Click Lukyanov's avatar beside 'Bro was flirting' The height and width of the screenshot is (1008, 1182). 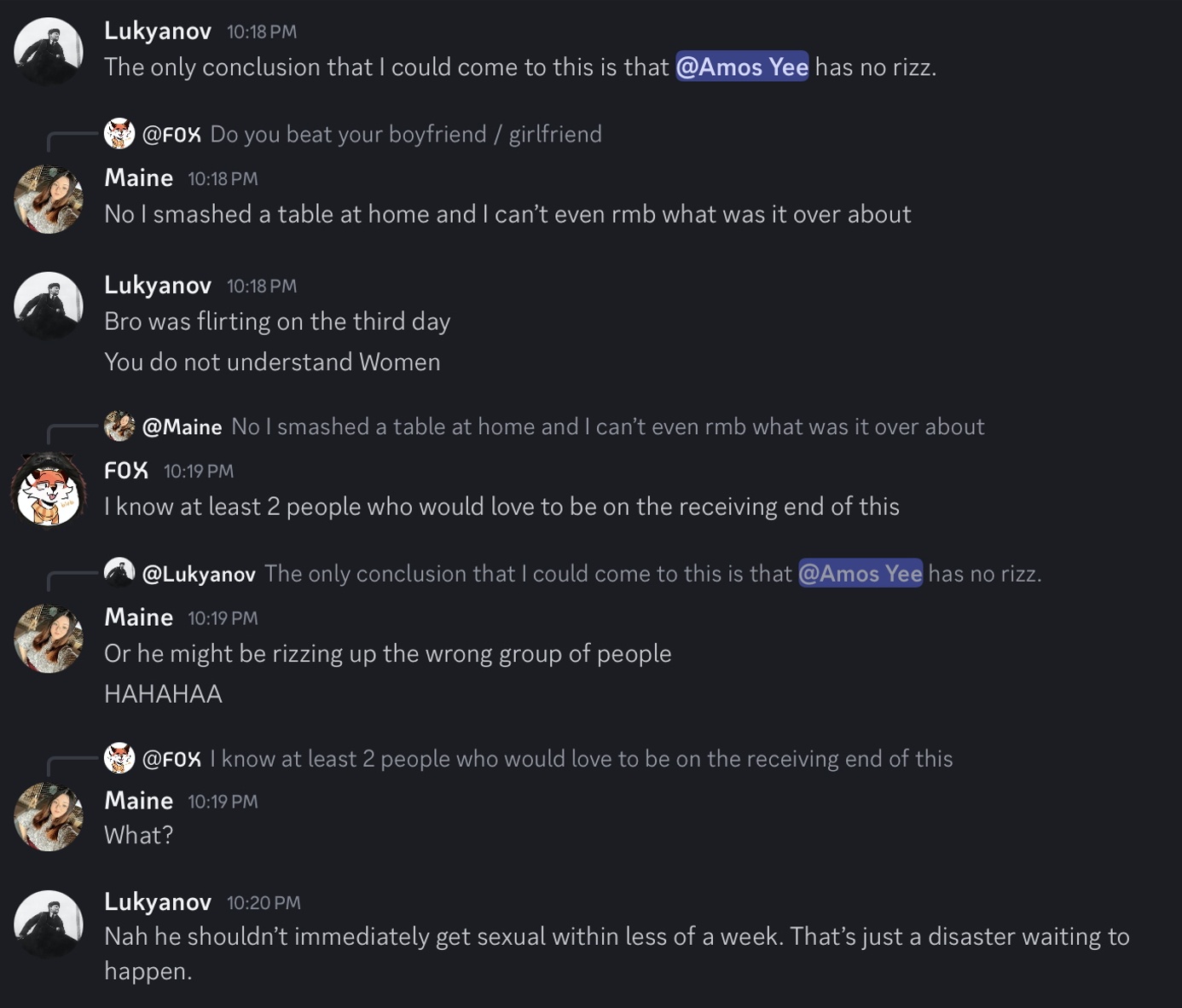[49, 305]
